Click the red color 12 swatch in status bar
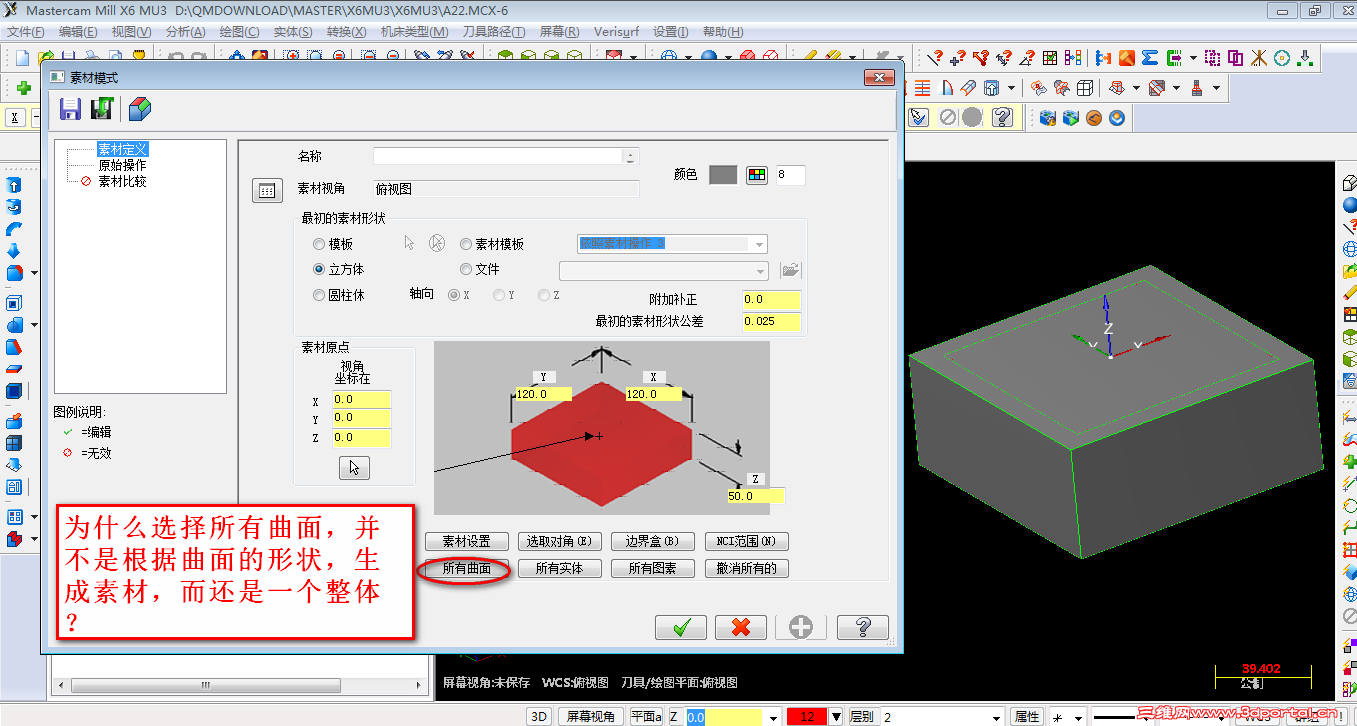 (808, 717)
